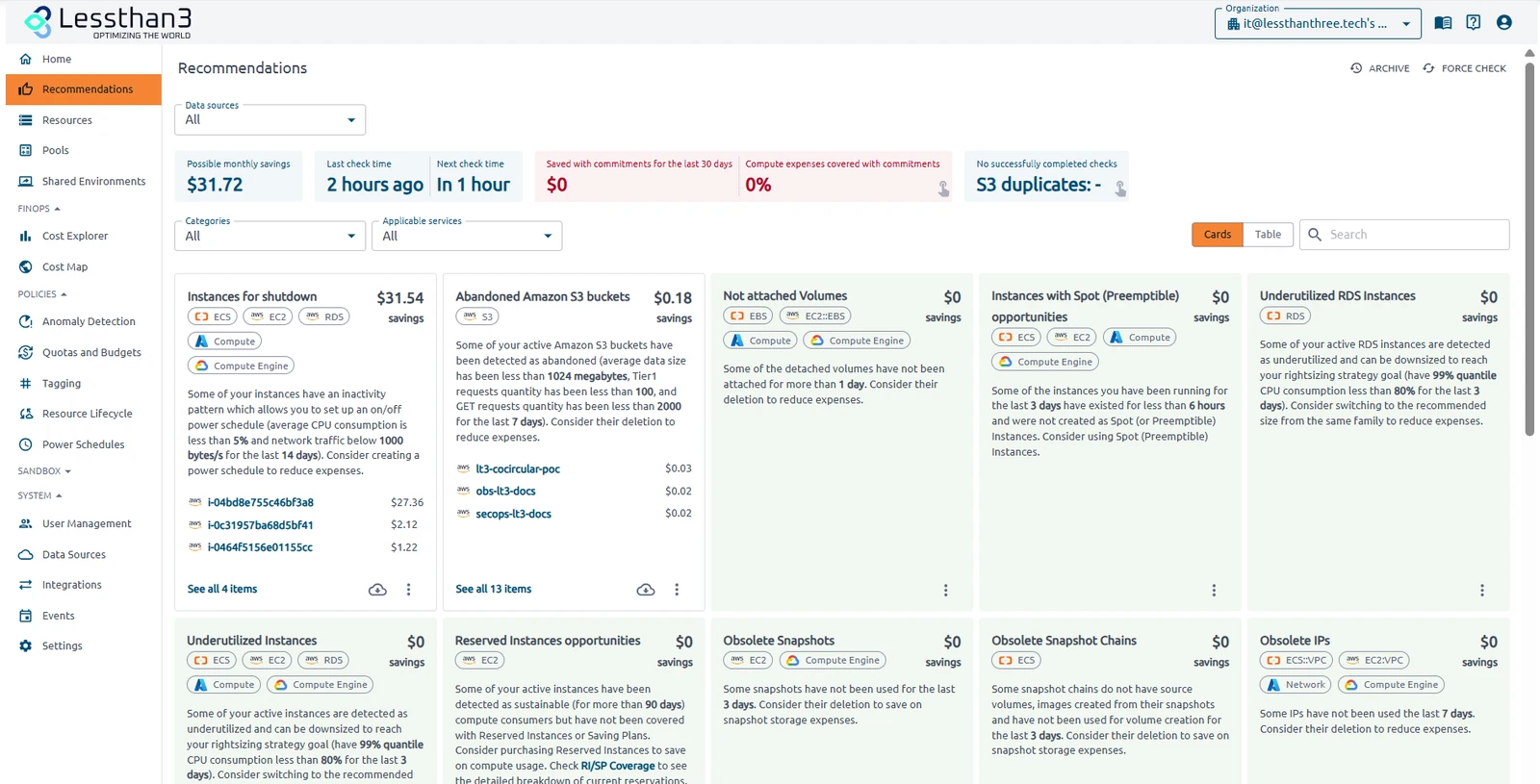
Task: Open the Applicable services dropdown
Action: point(467,236)
